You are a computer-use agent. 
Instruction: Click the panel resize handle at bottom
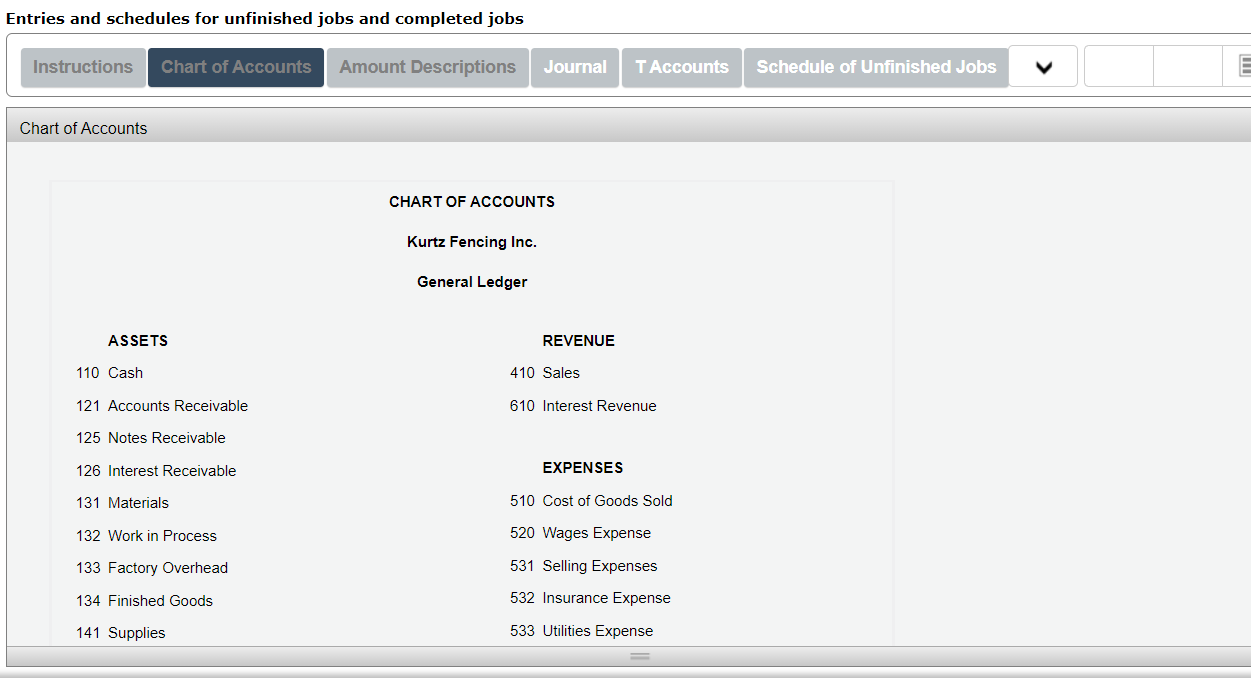[639, 656]
